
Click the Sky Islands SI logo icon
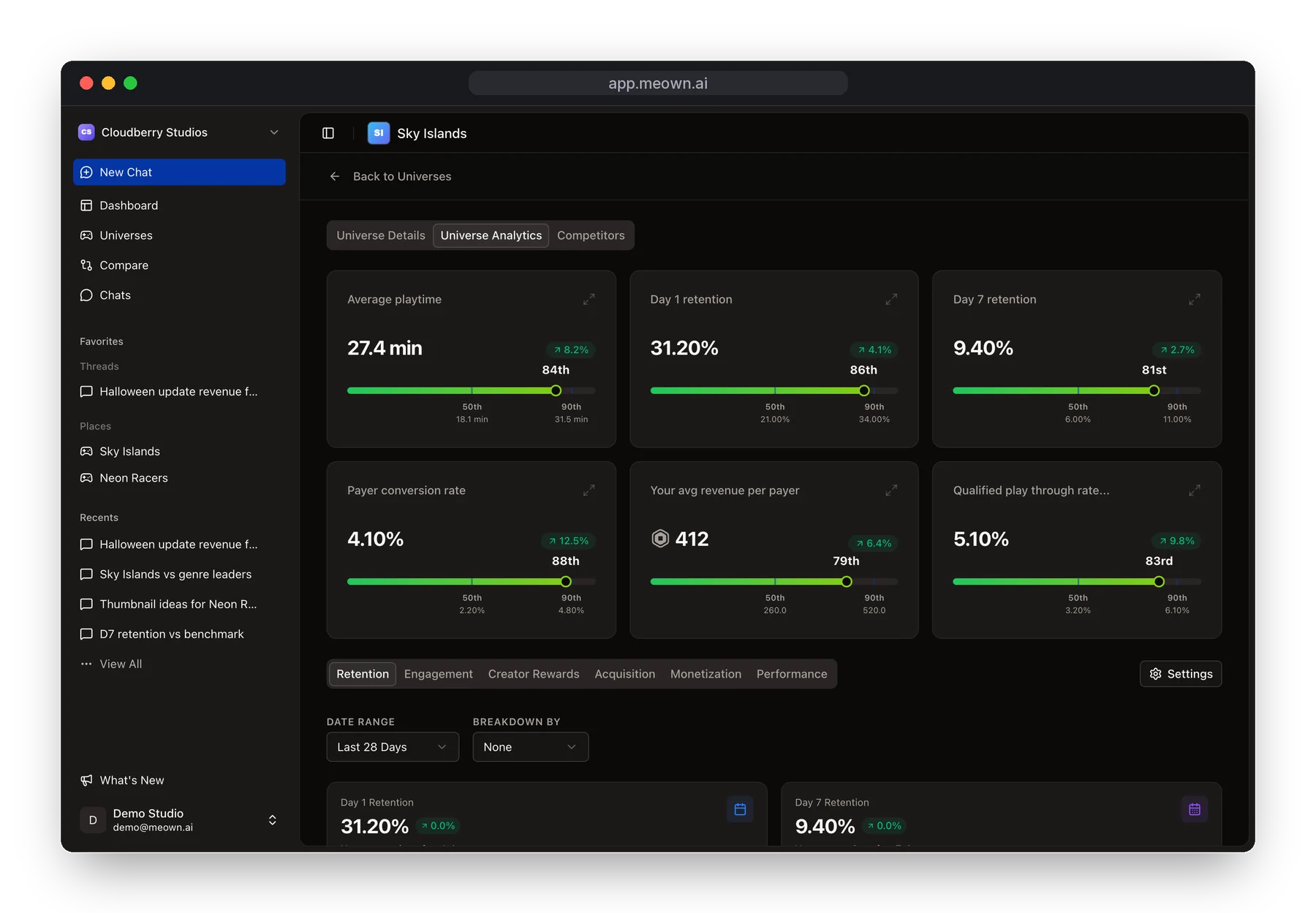point(379,133)
